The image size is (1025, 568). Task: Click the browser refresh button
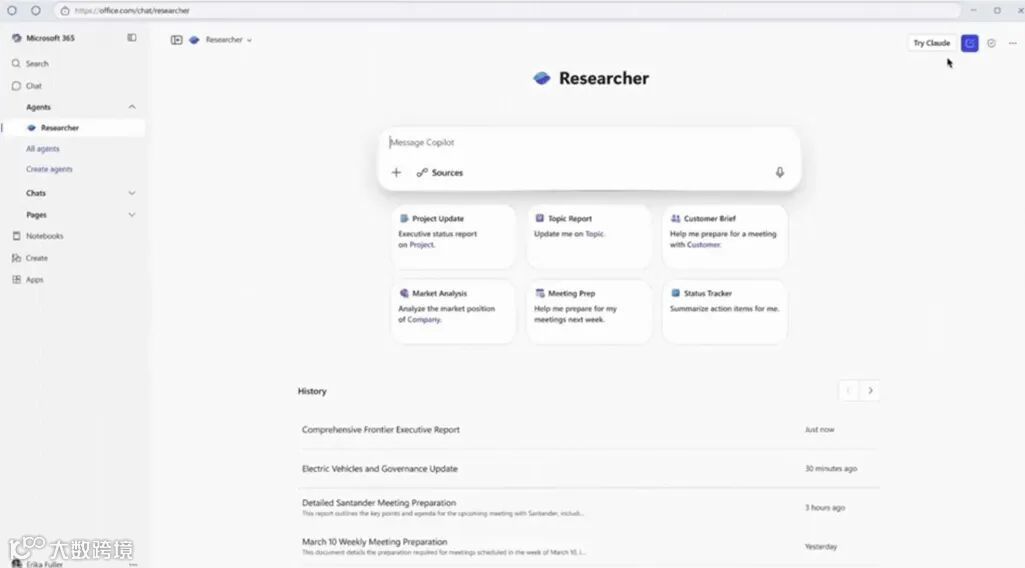pyautogui.click(x=35, y=10)
